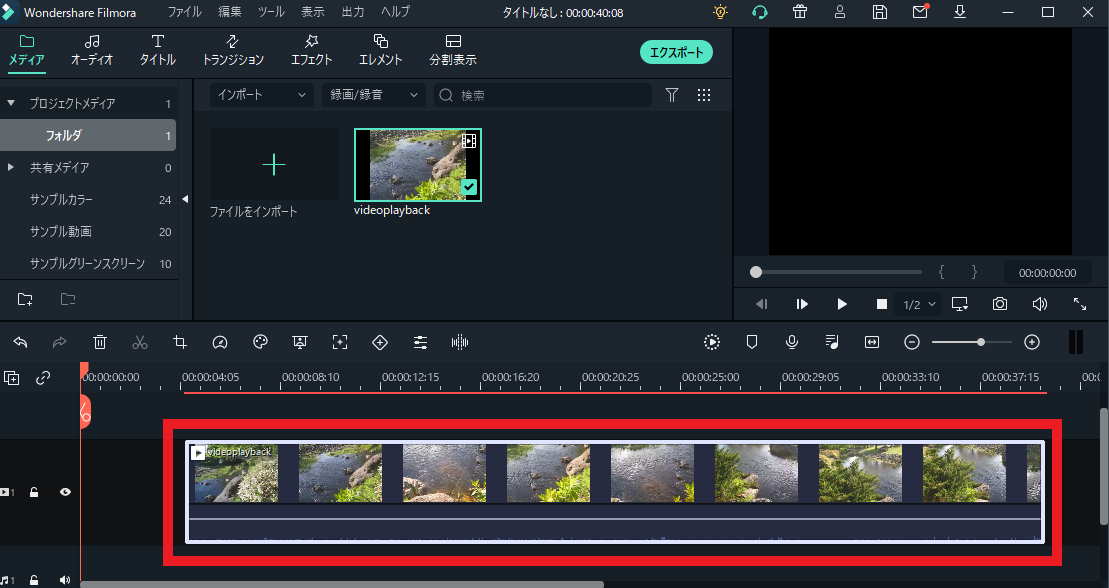Screen dimensions: 1109x588
Task: Enter fullscreen preview
Action: [1080, 304]
